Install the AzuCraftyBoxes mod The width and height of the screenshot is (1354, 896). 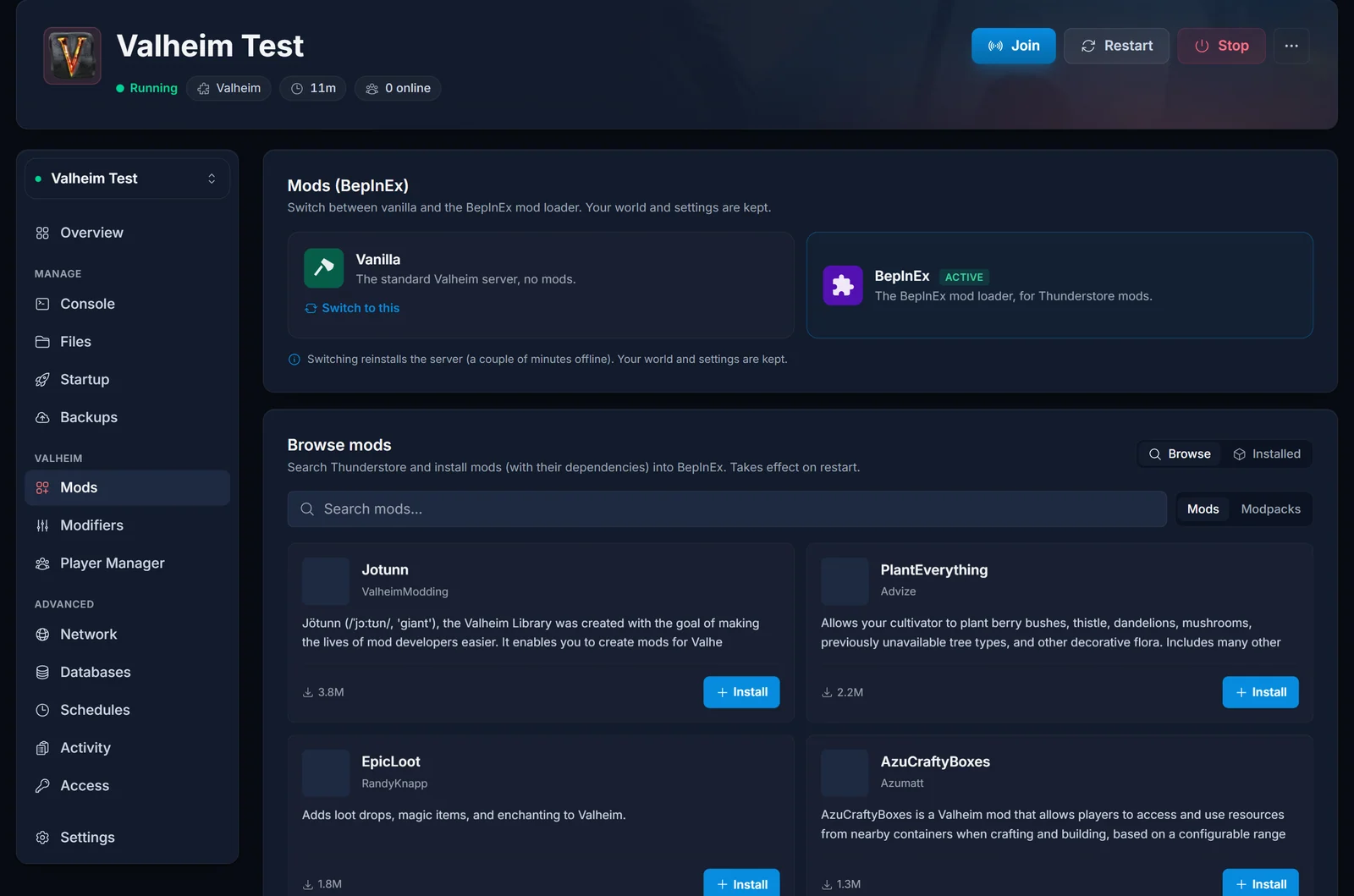coord(1260,883)
